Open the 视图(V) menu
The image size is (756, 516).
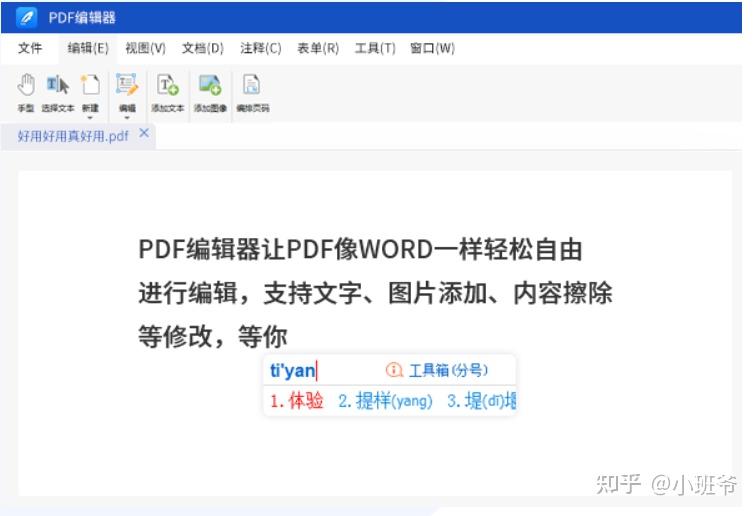146,48
